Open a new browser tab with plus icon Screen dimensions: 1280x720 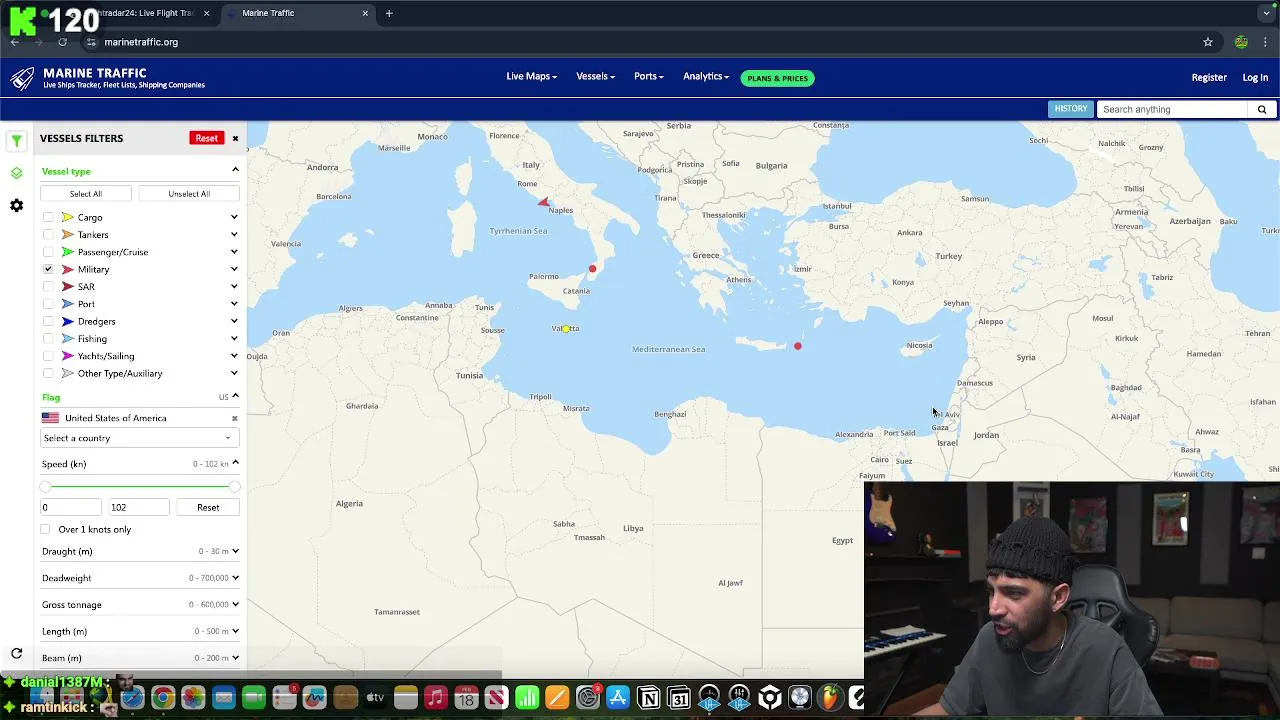point(389,13)
